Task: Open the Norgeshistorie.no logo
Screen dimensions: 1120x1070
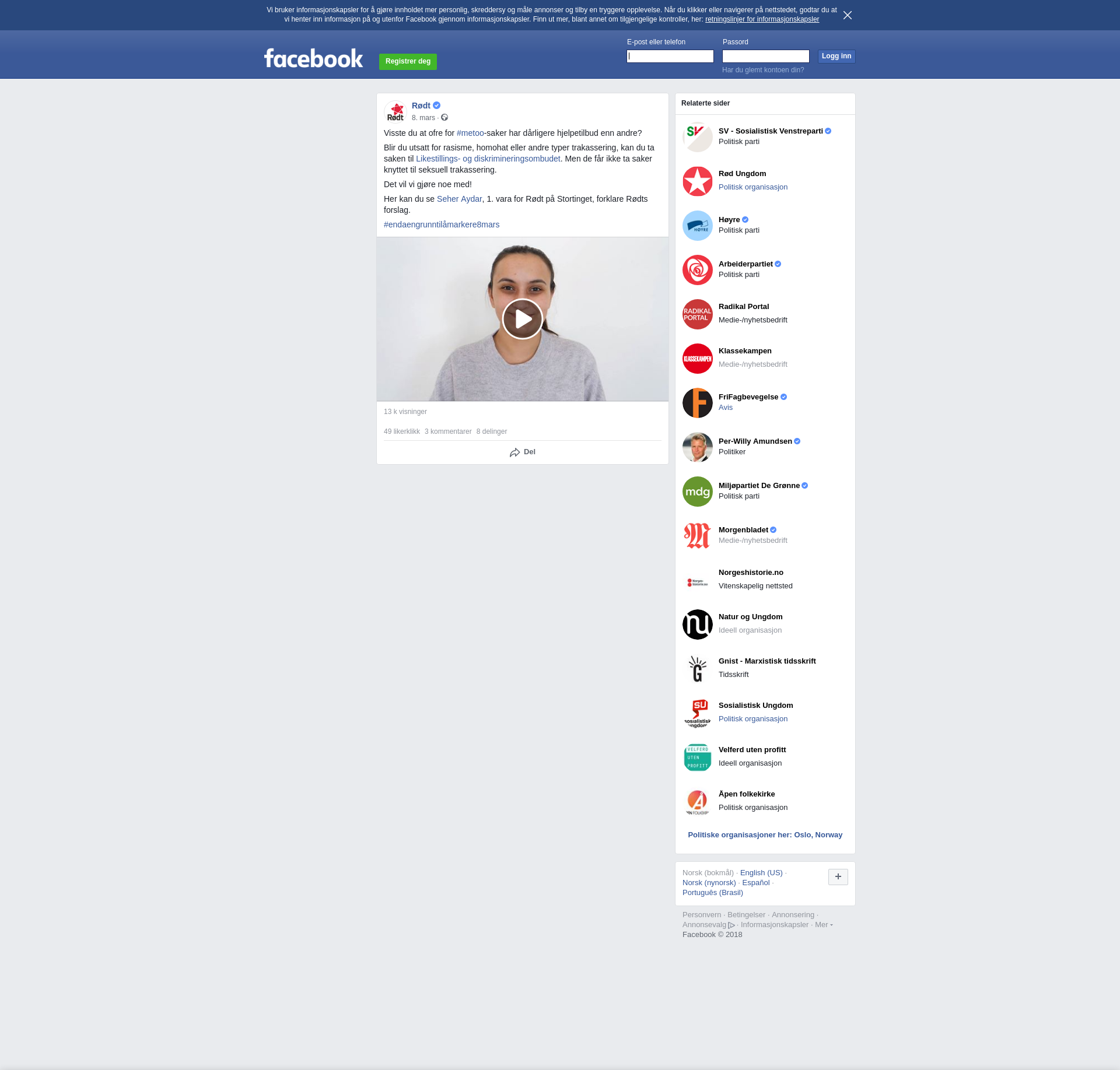Action: (x=698, y=580)
